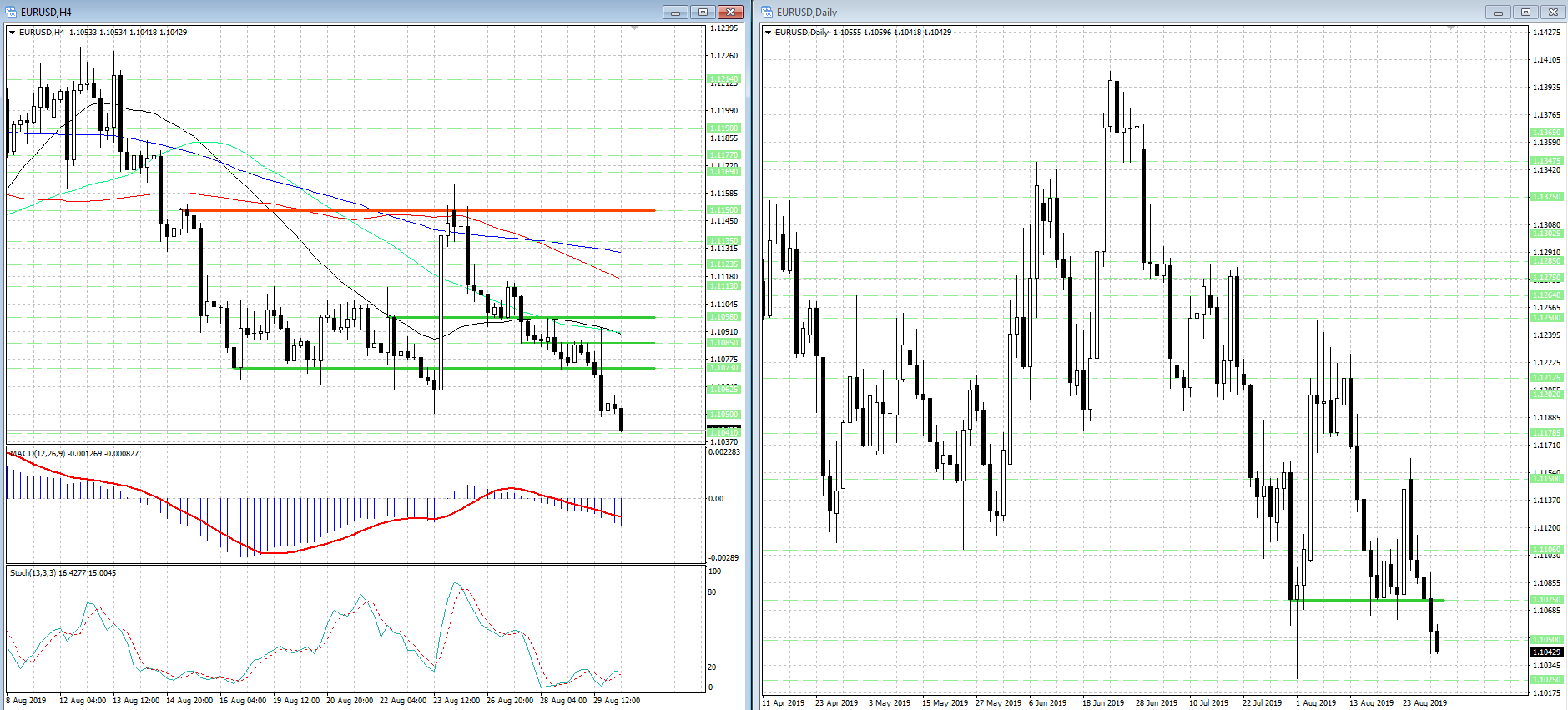This screenshot has width=1568, height=710.
Task: Close the EURUSD,Daily chart window
Action: point(1553,12)
